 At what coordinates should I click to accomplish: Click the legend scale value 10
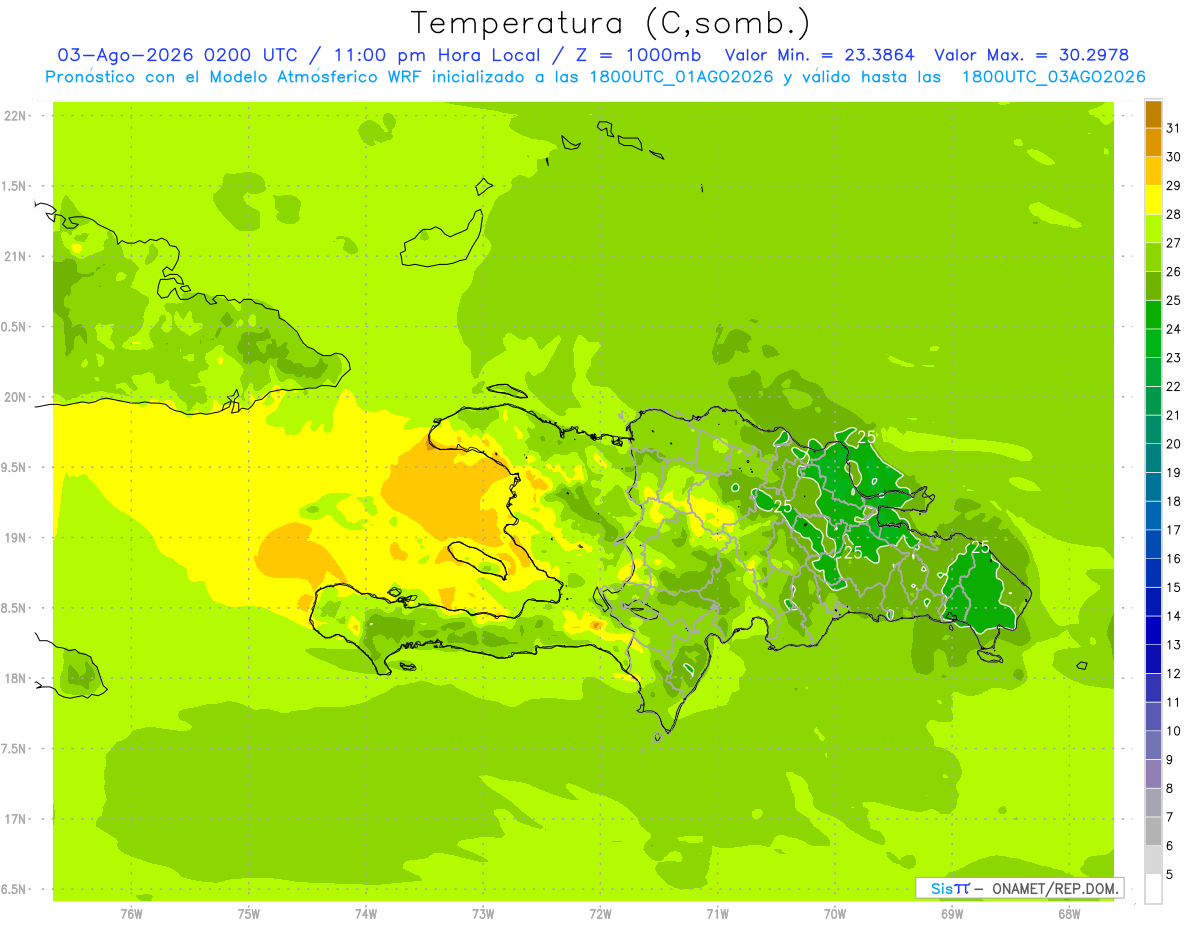(1174, 731)
